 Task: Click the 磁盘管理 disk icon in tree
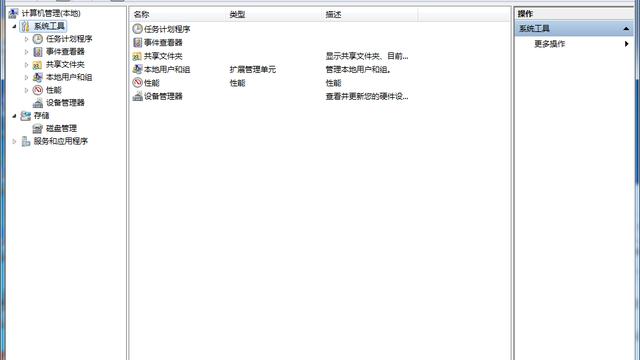point(38,129)
